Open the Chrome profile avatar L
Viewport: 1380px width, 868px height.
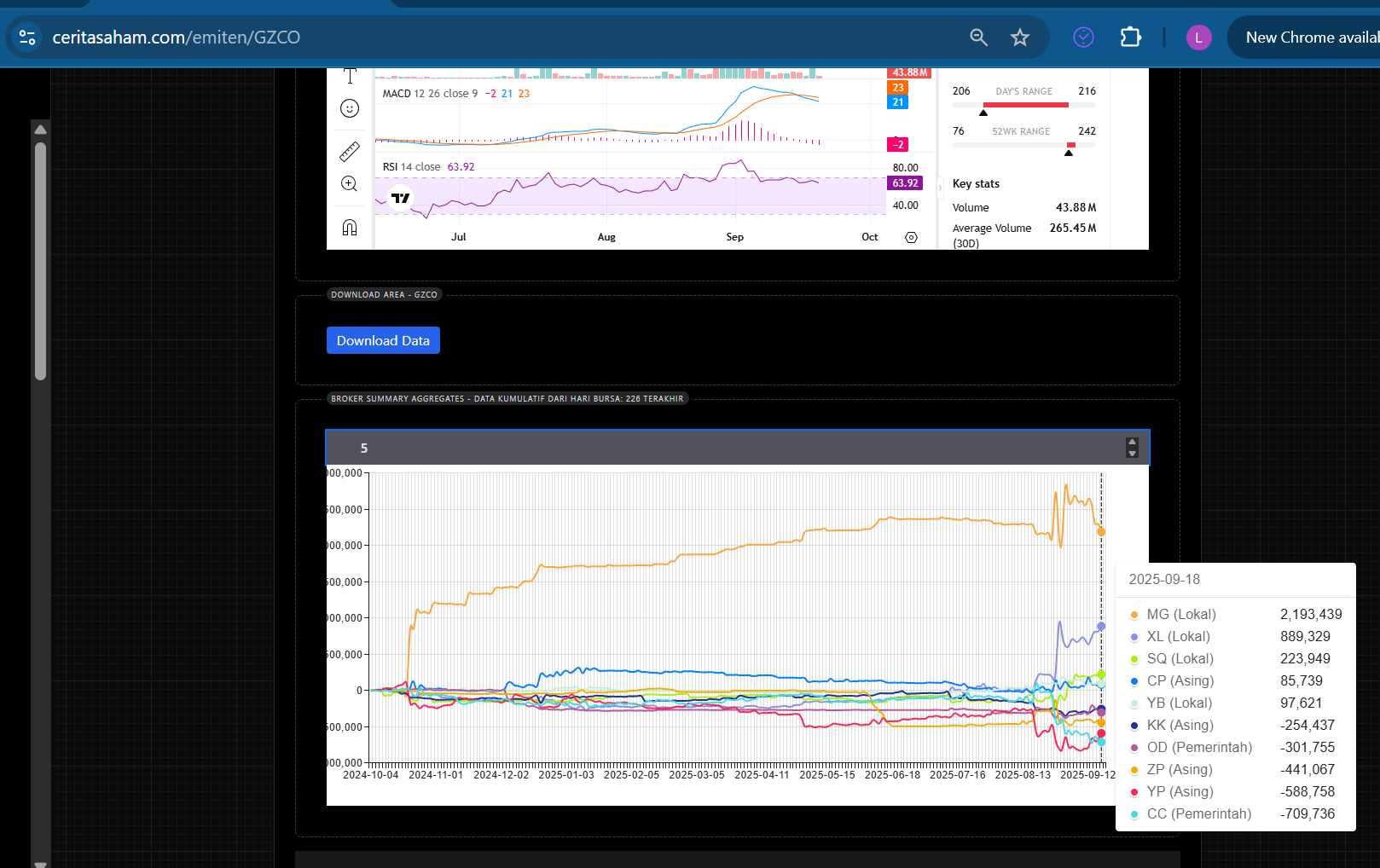point(1198,38)
